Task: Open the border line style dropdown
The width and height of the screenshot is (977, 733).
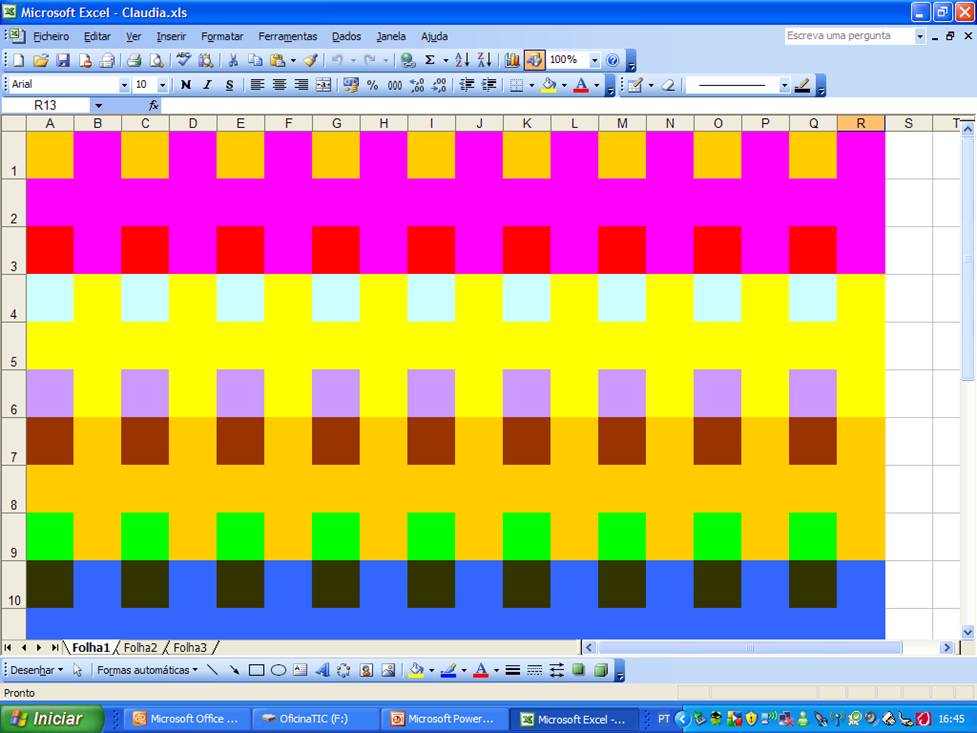Action: tap(784, 85)
